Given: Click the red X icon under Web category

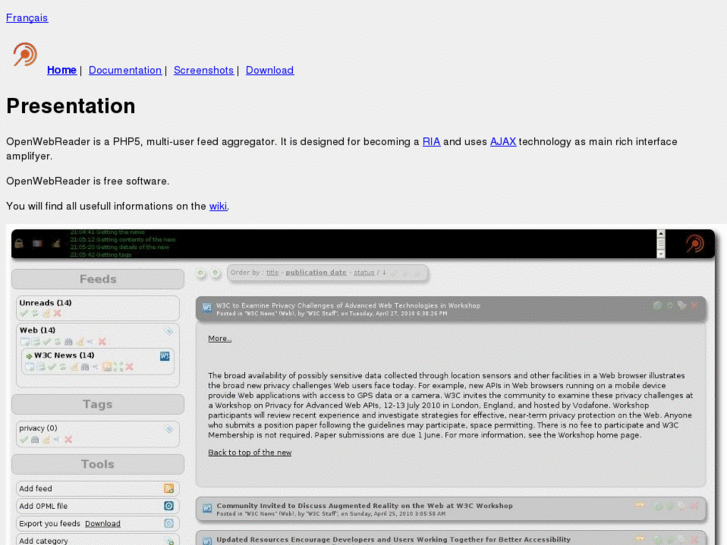Looking at the screenshot, I should pyautogui.click(x=102, y=342).
